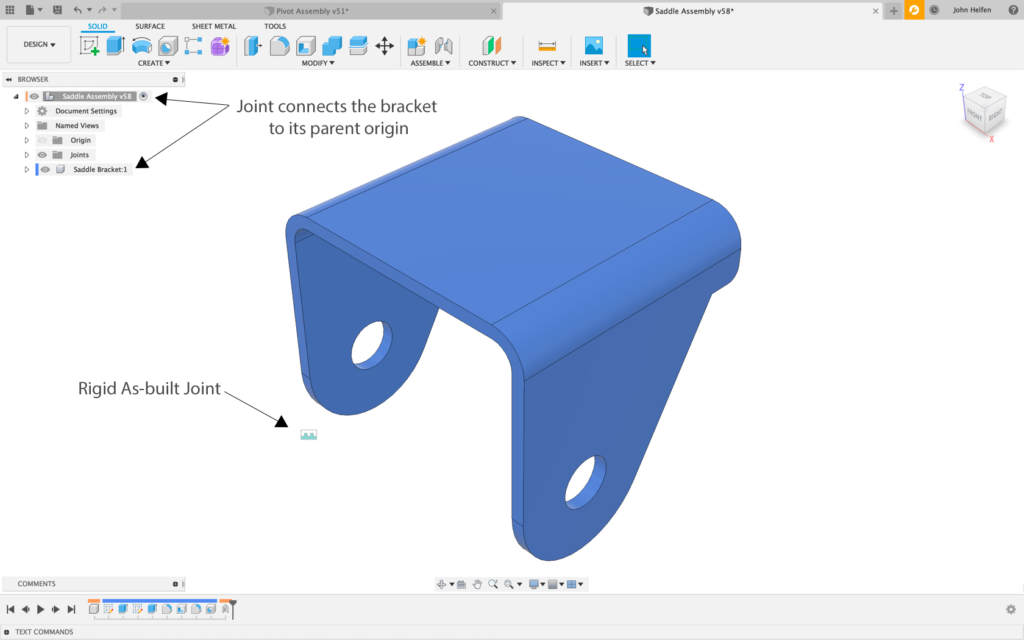Open the MODIFY dropdown menu
Image resolution: width=1024 pixels, height=640 pixels.
pos(320,62)
